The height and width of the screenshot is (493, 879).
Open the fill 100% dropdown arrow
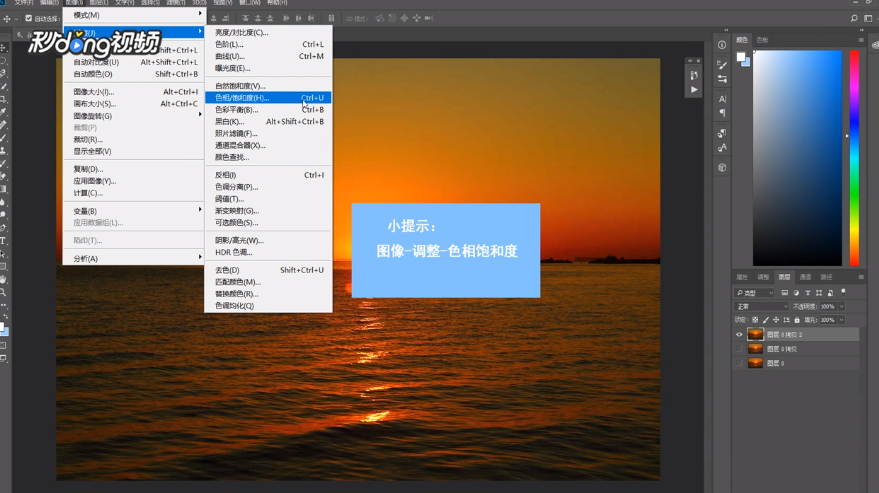click(841, 320)
